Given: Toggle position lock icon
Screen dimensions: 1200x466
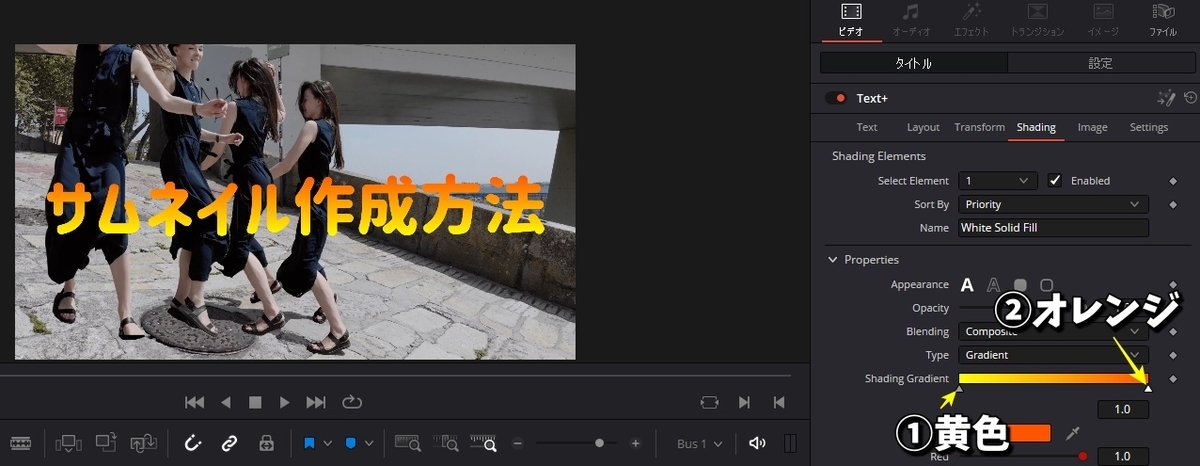Looking at the screenshot, I should (x=266, y=443).
